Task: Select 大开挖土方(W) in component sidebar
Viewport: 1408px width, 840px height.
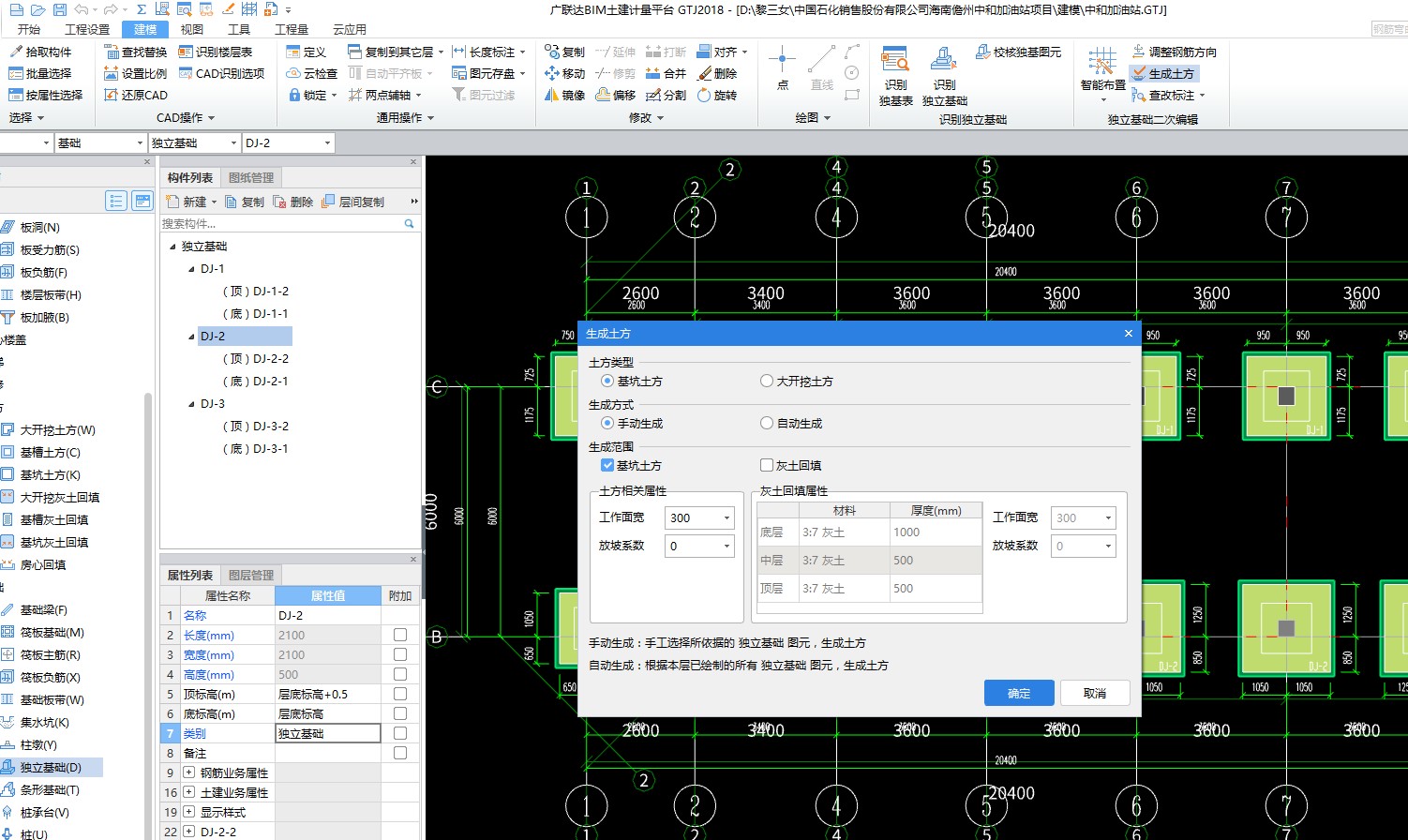Action: pyautogui.click(x=50, y=430)
